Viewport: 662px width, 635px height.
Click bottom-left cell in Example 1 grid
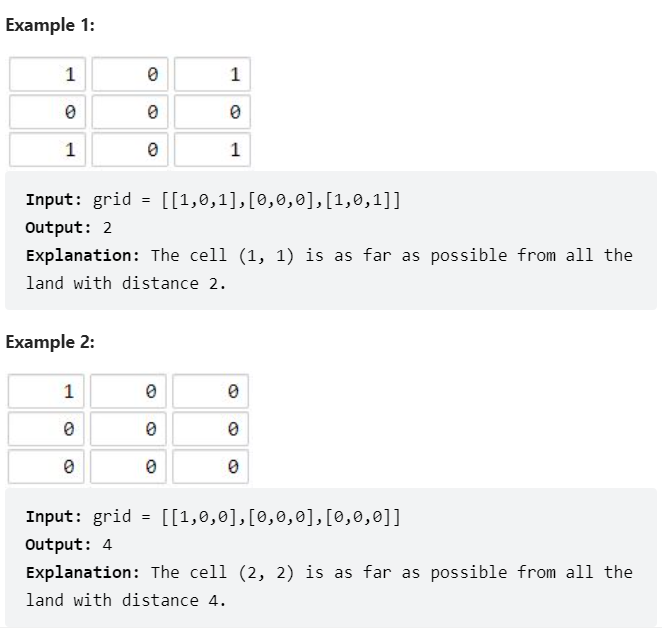pos(48,150)
